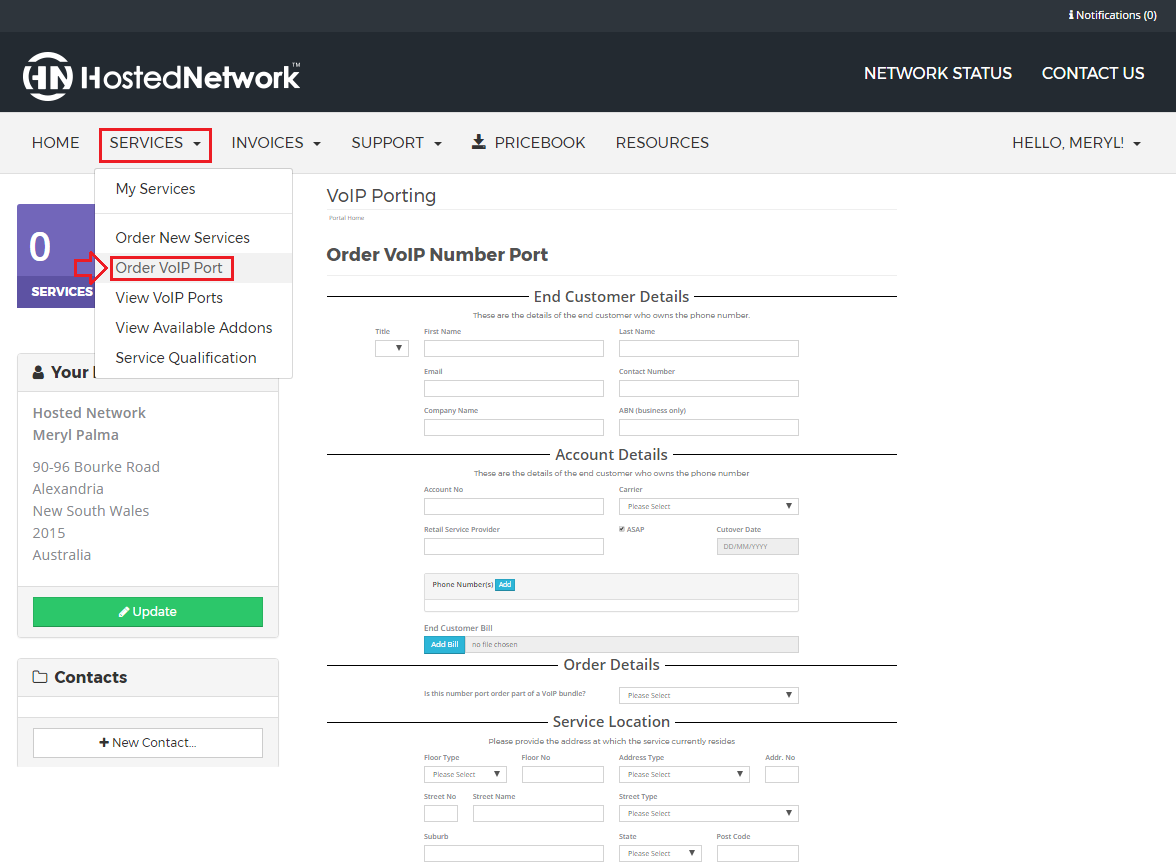This screenshot has height=868, width=1176.
Task: Click the First Name input field
Action: pyautogui.click(x=513, y=348)
